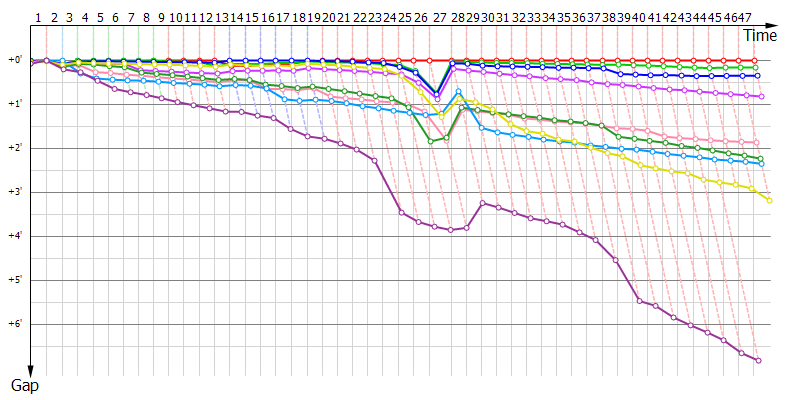Select the +5' gap label
Image resolution: width=800 pixels, height=400 pixels.
coord(15,280)
